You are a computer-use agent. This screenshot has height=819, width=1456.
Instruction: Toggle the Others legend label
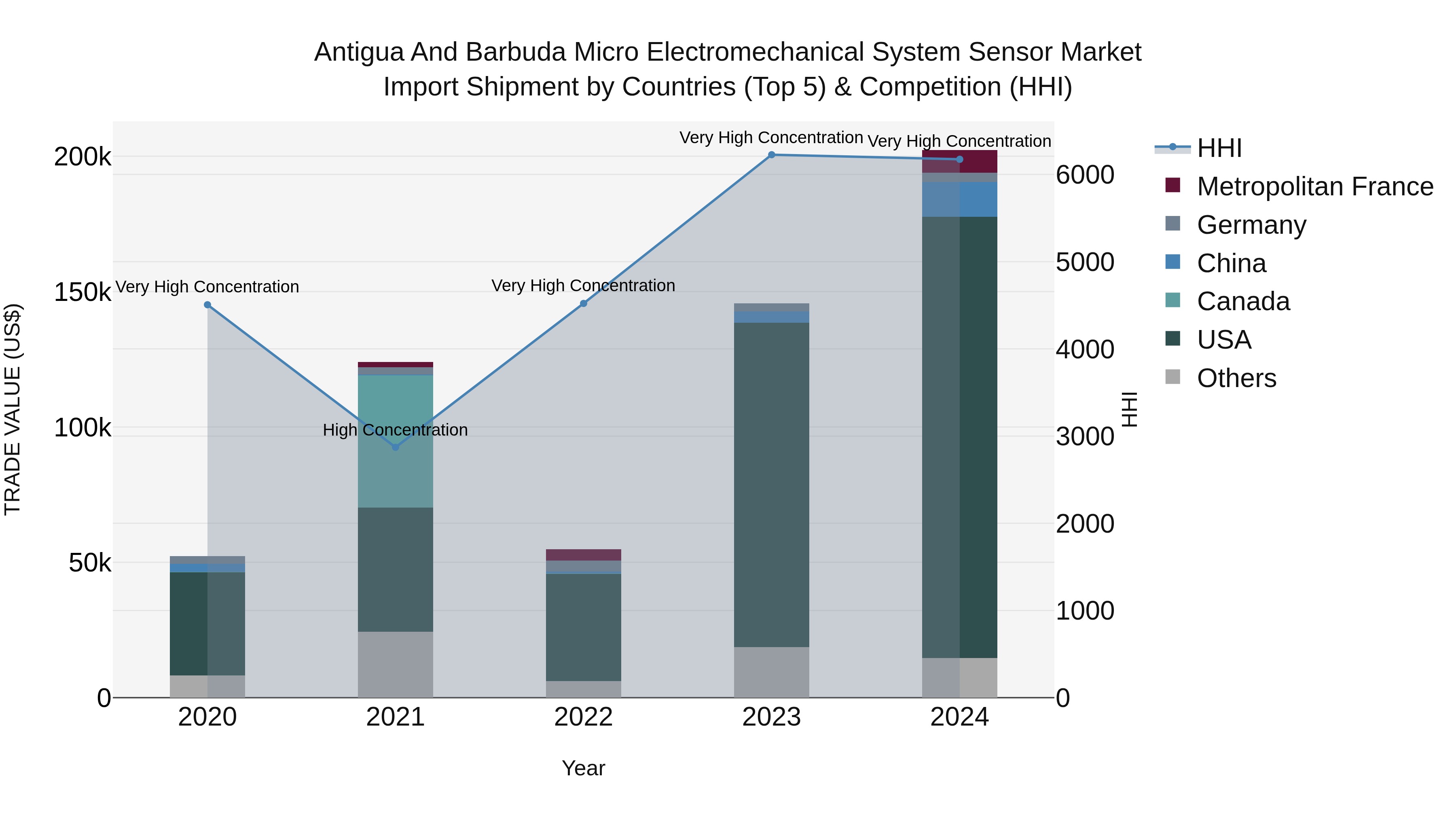(1237, 378)
